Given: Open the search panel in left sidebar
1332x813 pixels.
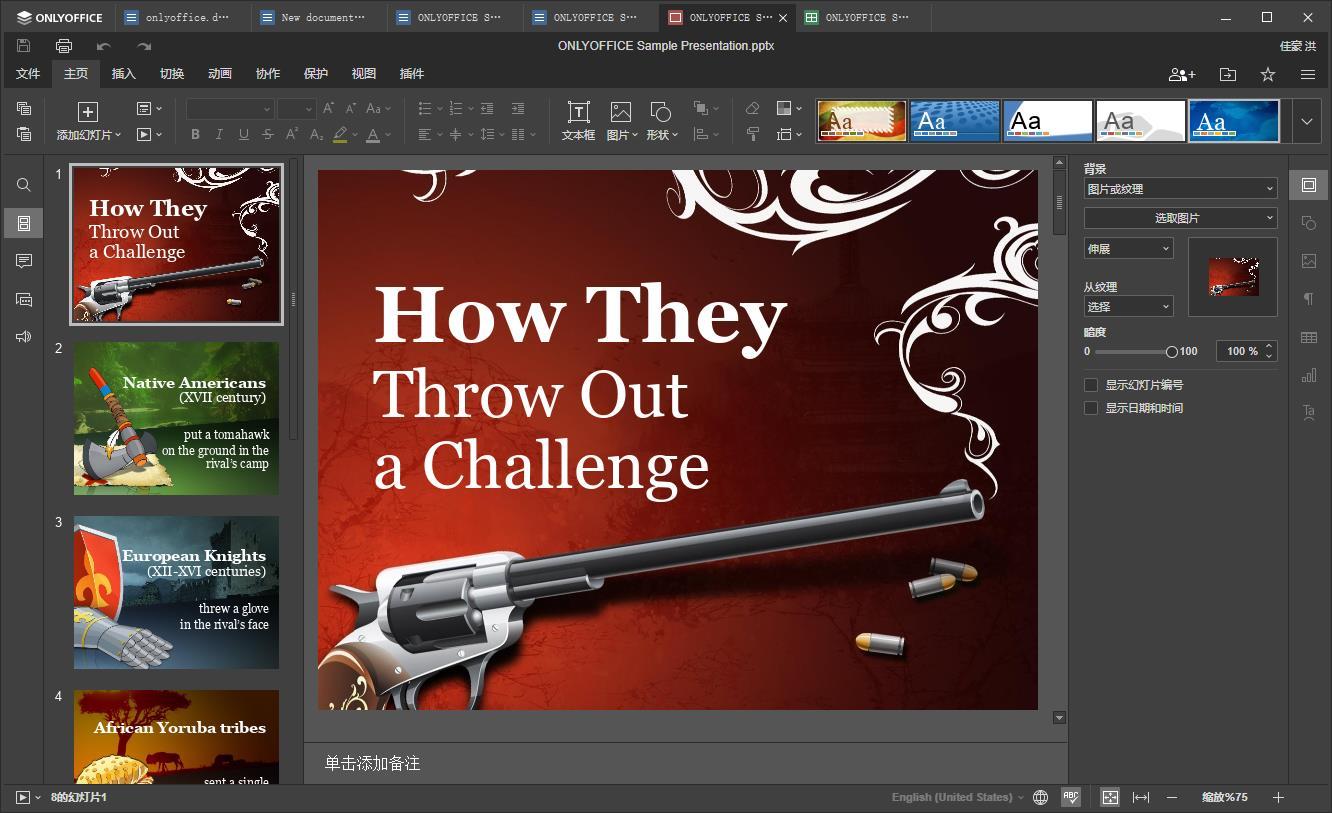Looking at the screenshot, I should pos(24,185).
